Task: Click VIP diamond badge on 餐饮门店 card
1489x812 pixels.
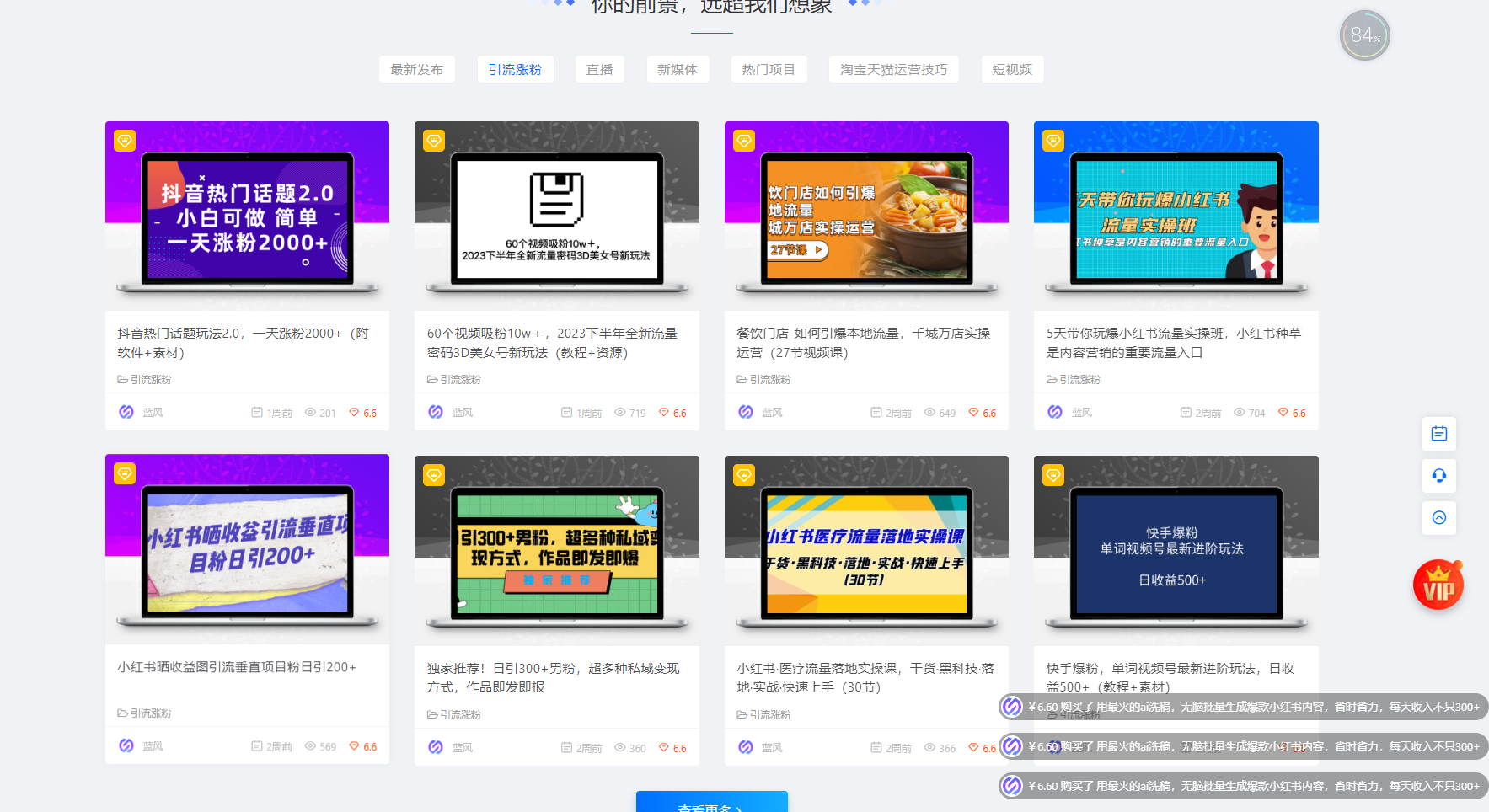Action: [x=744, y=141]
